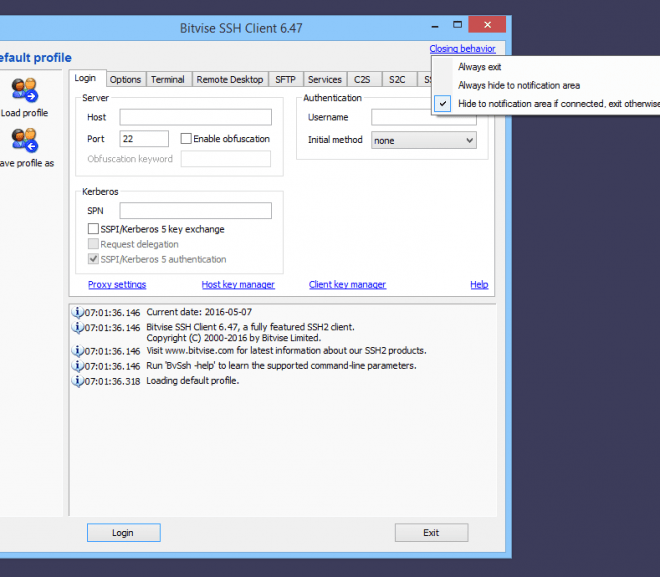This screenshot has height=577, width=660.
Task: Click log text 'Current date: 2016-05-07'
Action: click(199, 312)
